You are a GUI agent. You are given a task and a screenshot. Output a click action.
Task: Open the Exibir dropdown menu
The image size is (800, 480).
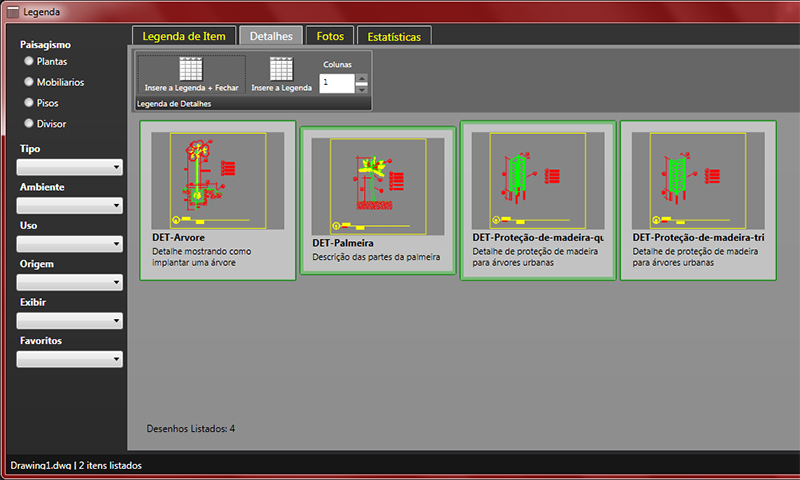pyautogui.click(x=70, y=321)
